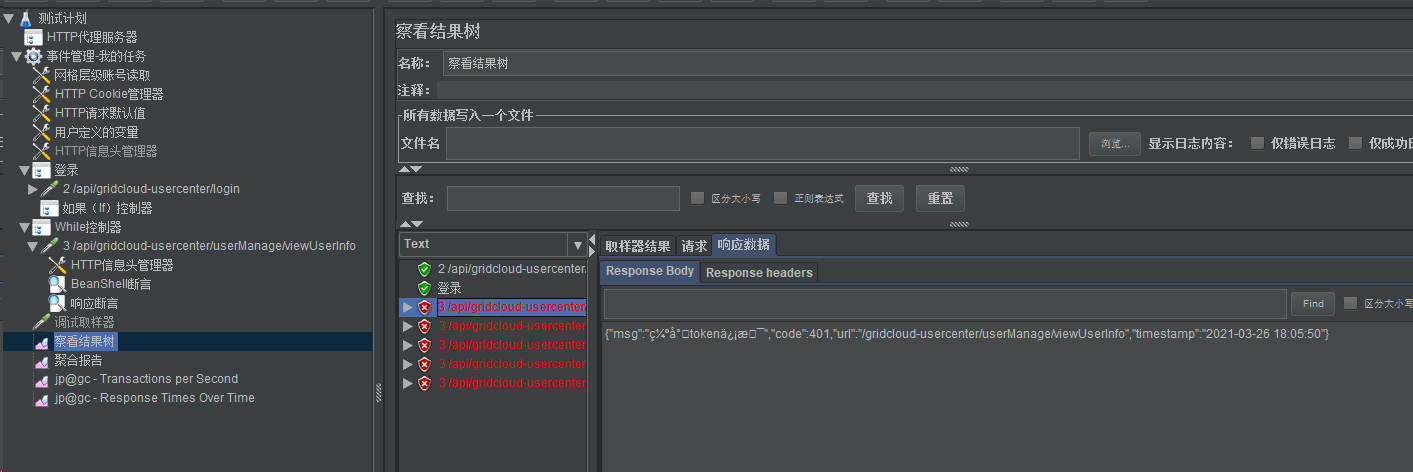The width and height of the screenshot is (1413, 472).
Task: Click the response body JSON text
Action: pyautogui.click(x=967, y=333)
